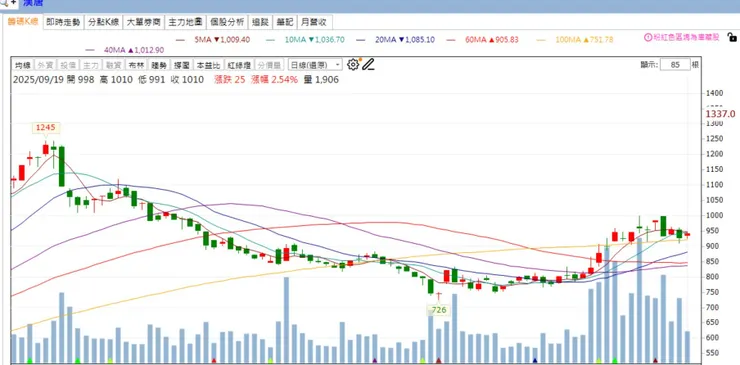The width and height of the screenshot is (740, 365).
Task: Click the 1400 price axis label
Action: click(715, 93)
